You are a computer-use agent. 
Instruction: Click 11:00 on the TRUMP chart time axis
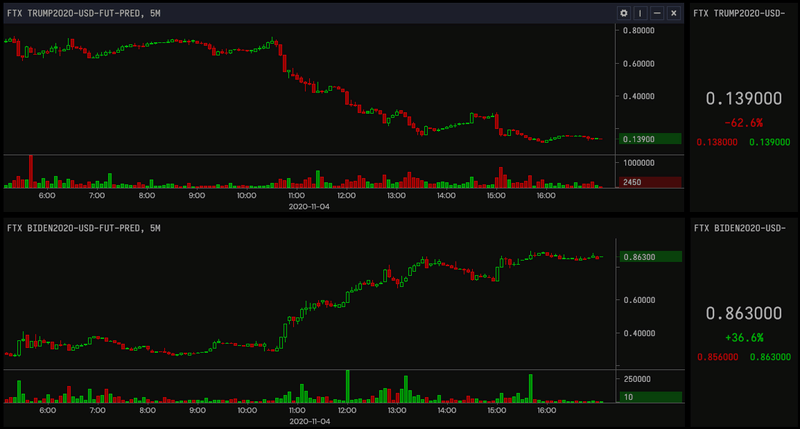(x=296, y=196)
